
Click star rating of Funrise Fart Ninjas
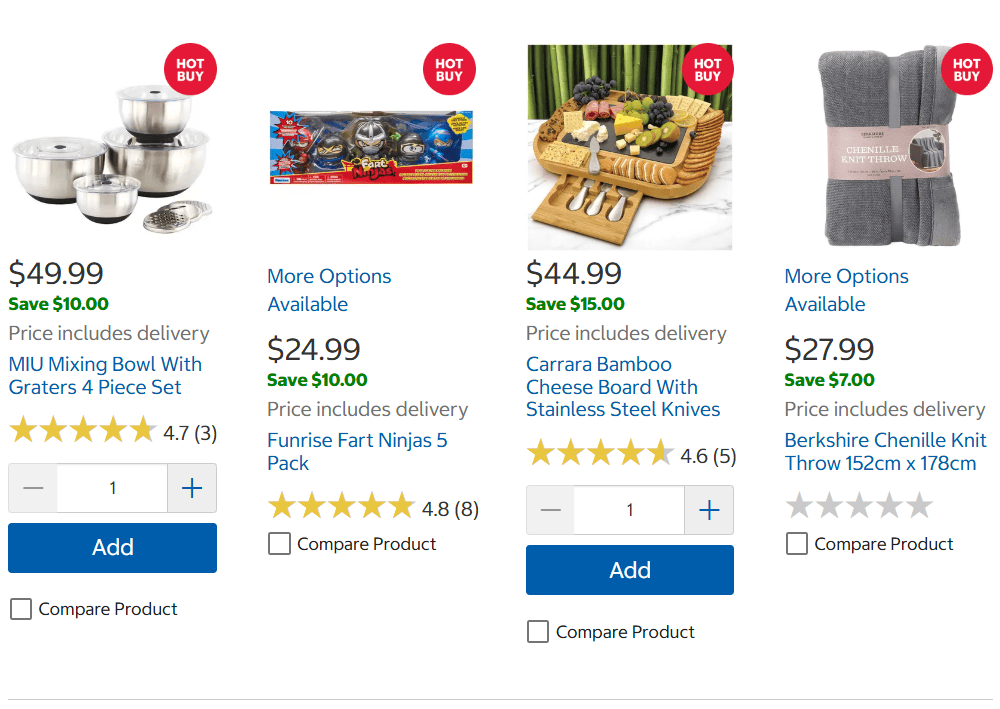341,507
